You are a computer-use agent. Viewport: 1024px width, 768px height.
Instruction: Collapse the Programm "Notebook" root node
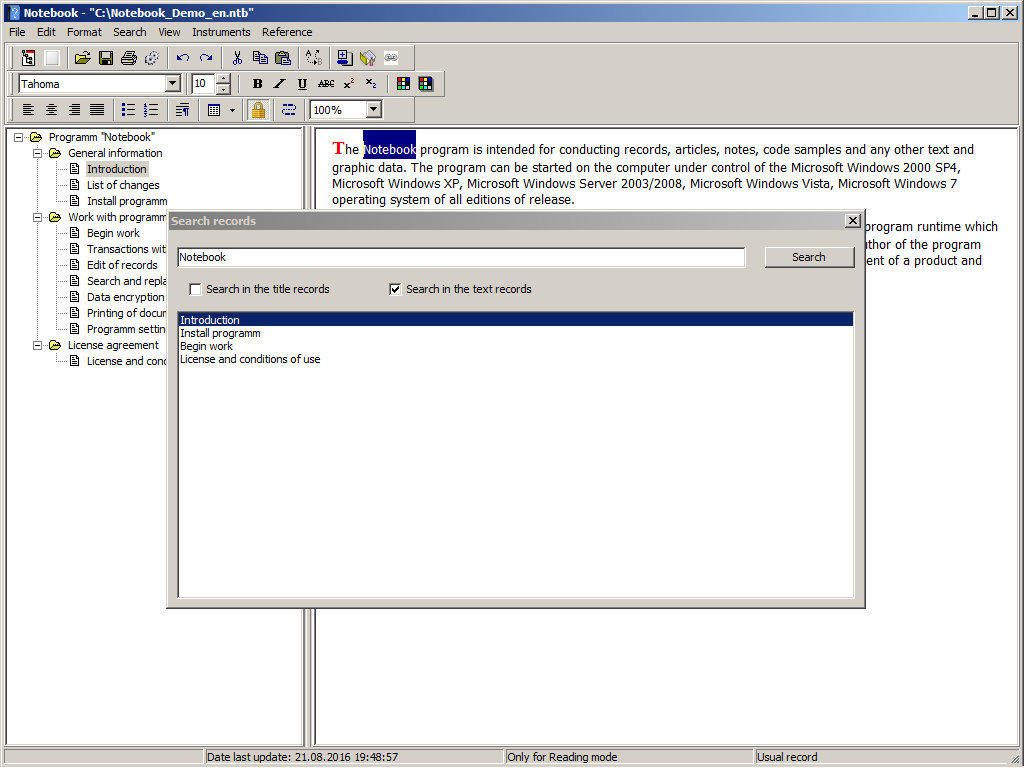click(x=19, y=137)
